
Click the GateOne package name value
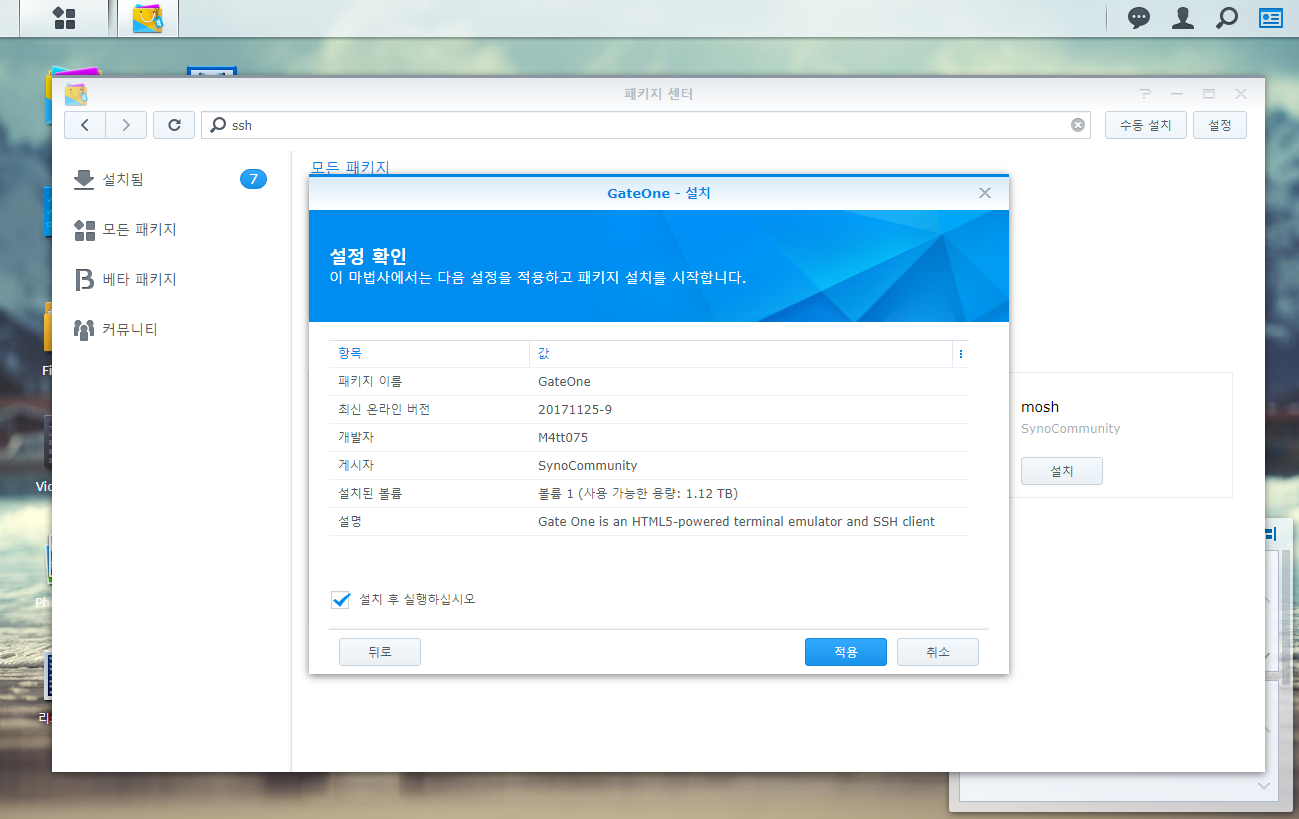click(564, 382)
